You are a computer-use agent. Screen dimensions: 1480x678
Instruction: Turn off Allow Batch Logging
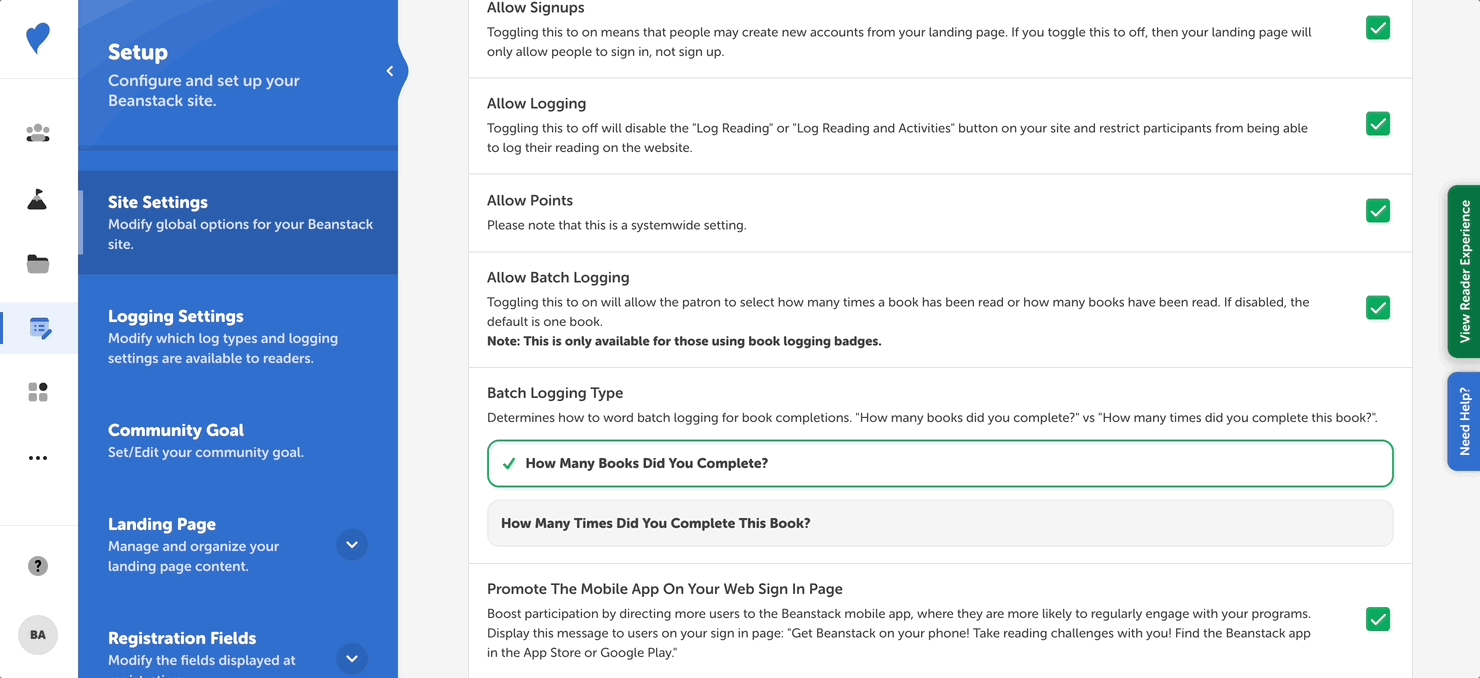1377,307
